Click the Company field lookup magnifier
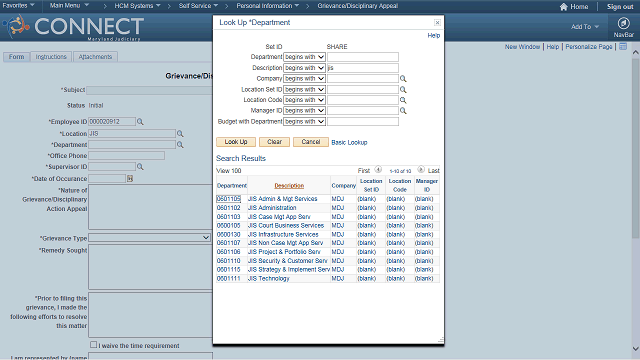The width and height of the screenshot is (640, 360). click(403, 79)
